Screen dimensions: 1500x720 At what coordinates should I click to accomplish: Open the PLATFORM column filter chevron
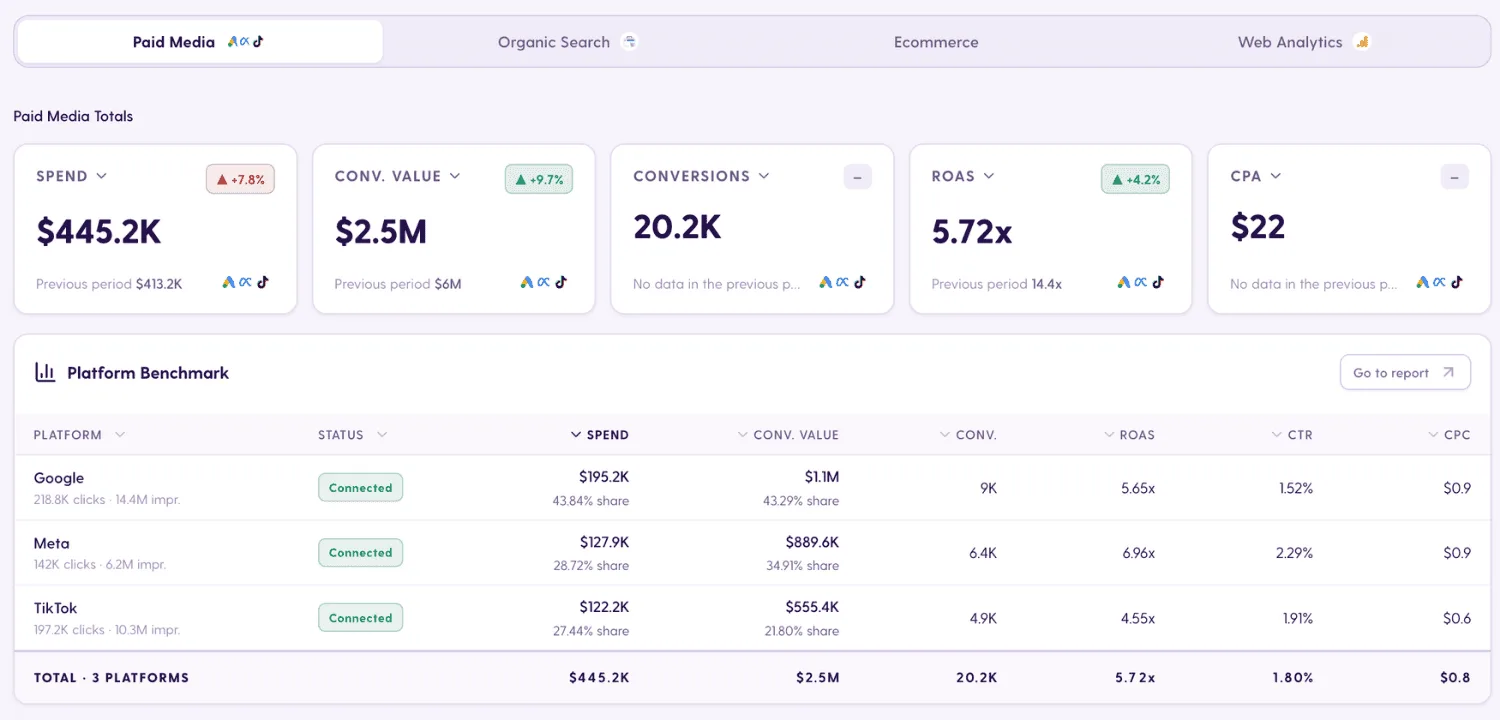120,435
